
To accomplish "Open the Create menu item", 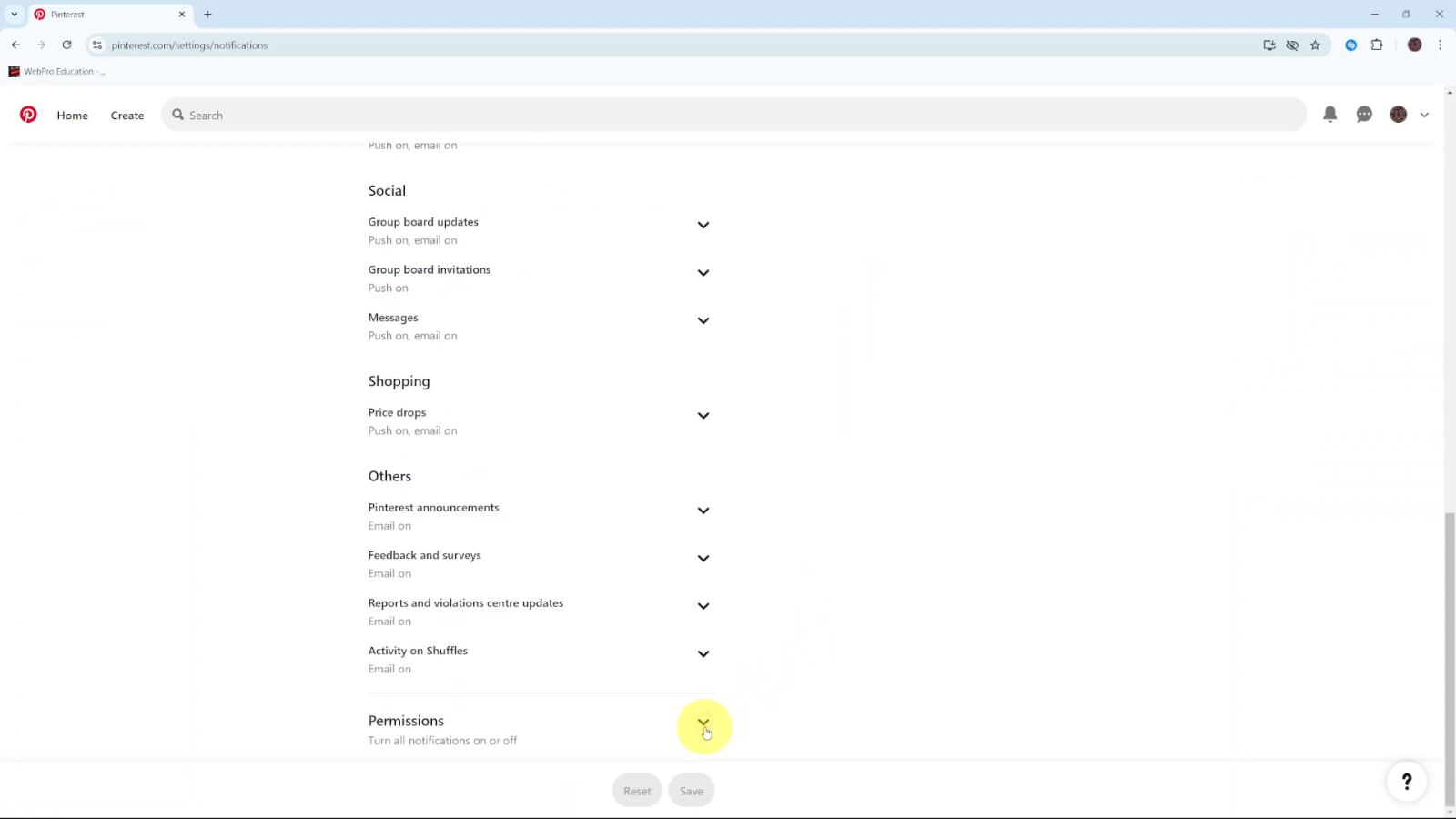I will (x=127, y=116).
